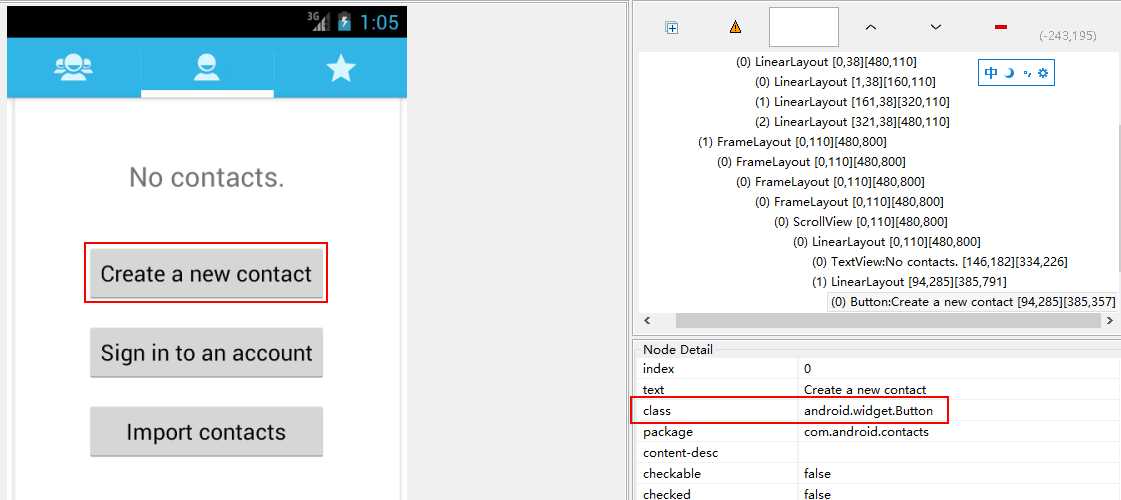Click the yellow warning triangle toolbar icon
The image size is (1121, 500).
point(735,27)
